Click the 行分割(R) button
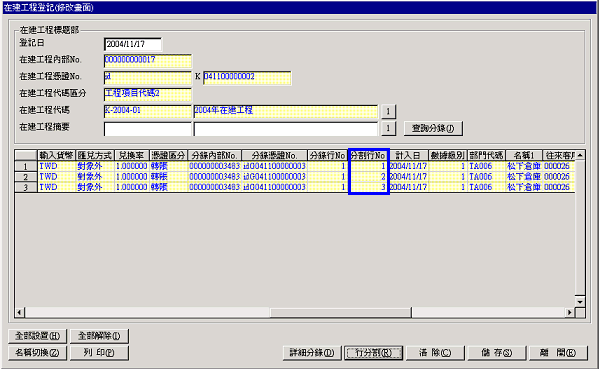The image size is (600, 371). coord(373,353)
